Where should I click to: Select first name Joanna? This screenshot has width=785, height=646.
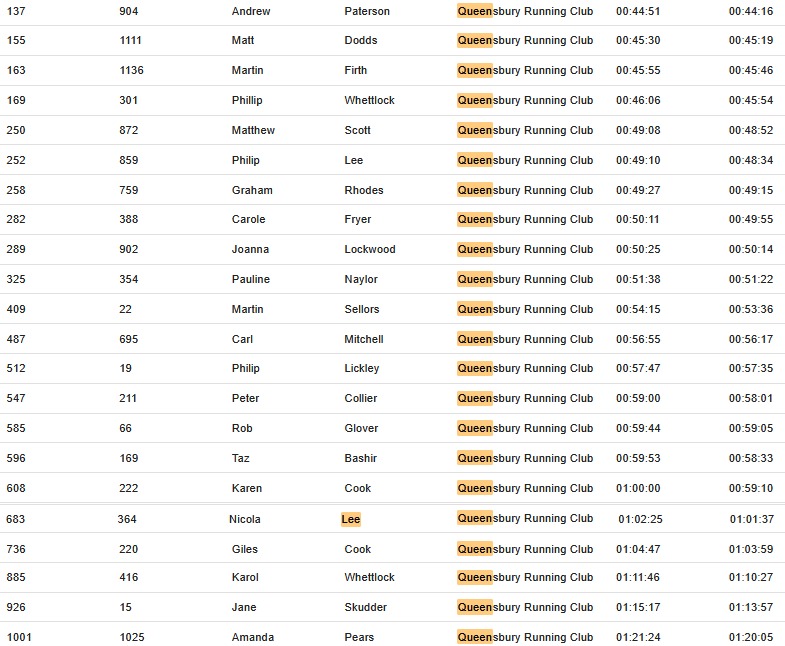click(x=250, y=249)
